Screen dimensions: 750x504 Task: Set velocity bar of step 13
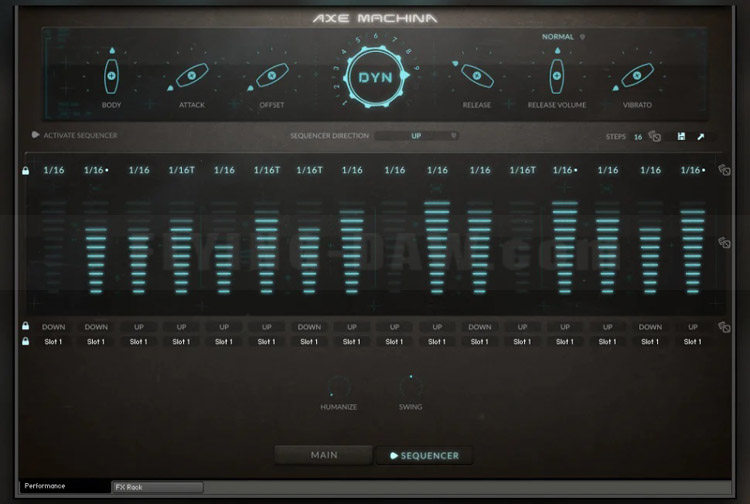(565, 247)
